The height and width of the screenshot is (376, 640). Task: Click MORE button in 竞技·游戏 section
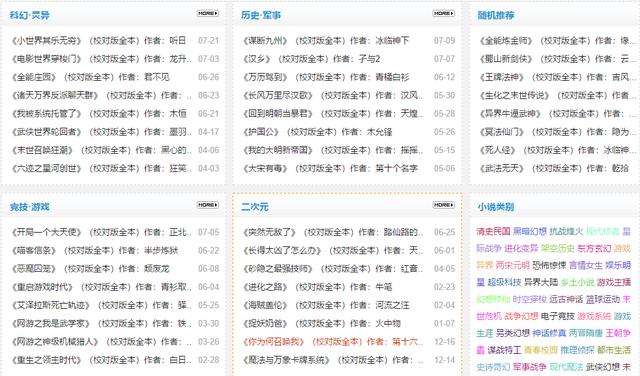208,205
